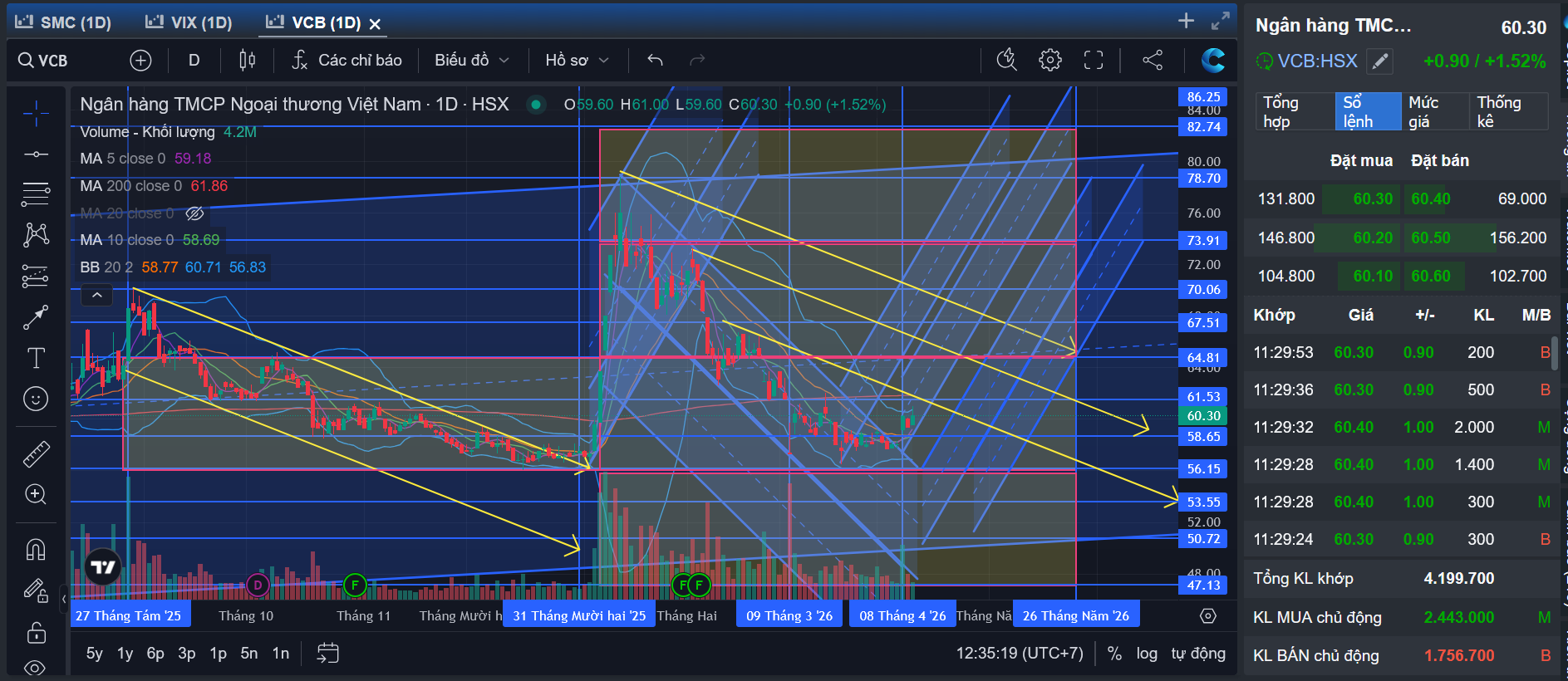
Task: Toggle 'tự động' auto scale
Action: 1198,654
